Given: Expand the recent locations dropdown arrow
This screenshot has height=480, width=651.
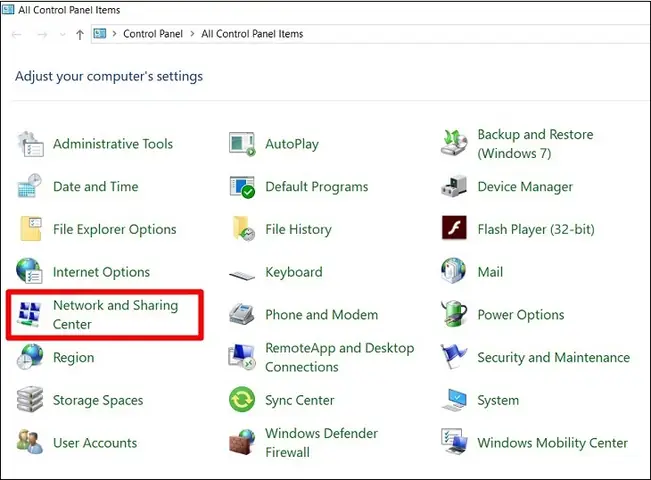Looking at the screenshot, I should [63, 34].
